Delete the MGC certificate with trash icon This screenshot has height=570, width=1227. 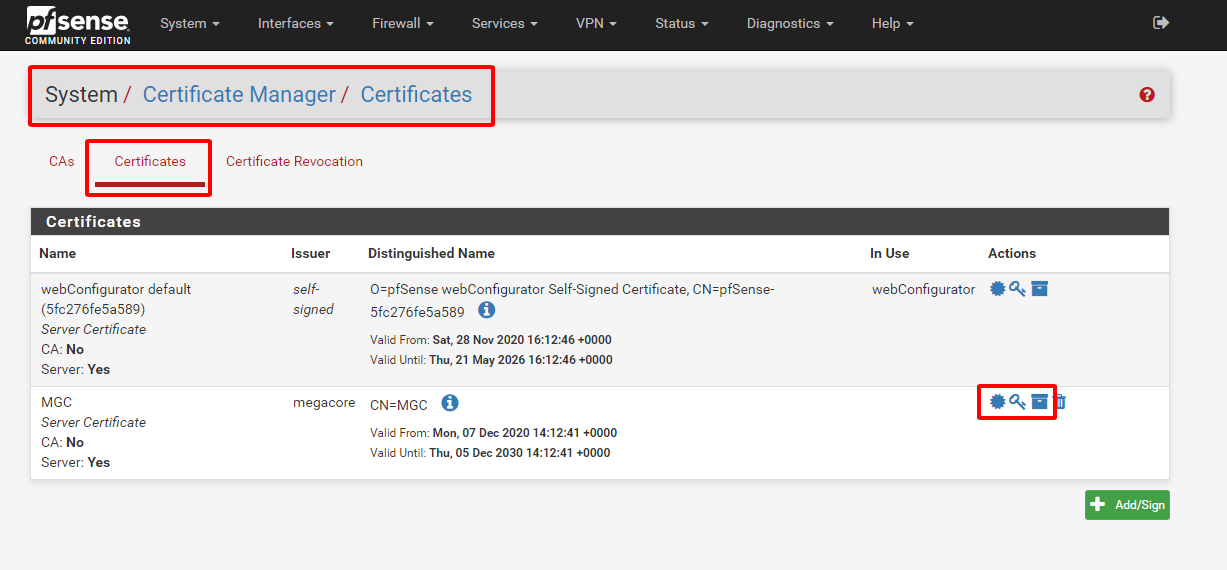(x=1060, y=402)
